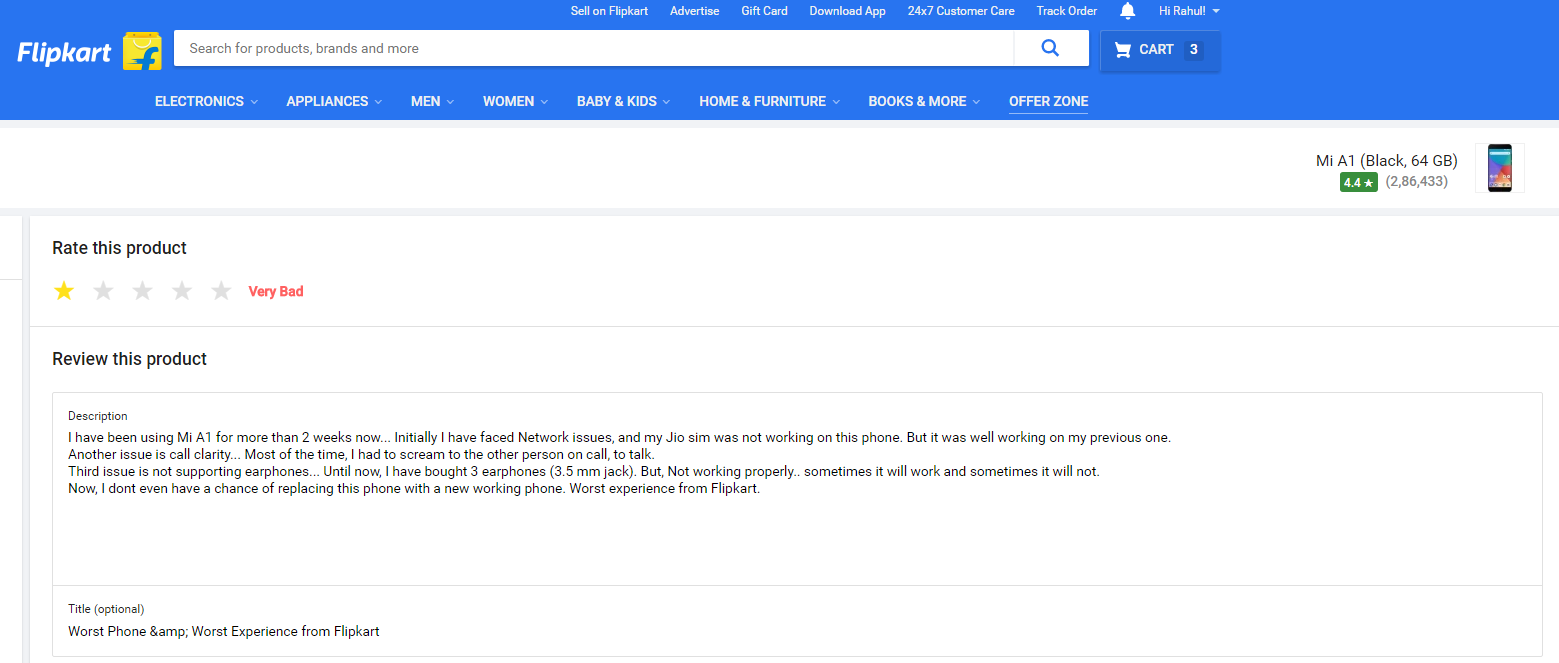
Task: Click into the review Description text area
Action: click(x=797, y=489)
